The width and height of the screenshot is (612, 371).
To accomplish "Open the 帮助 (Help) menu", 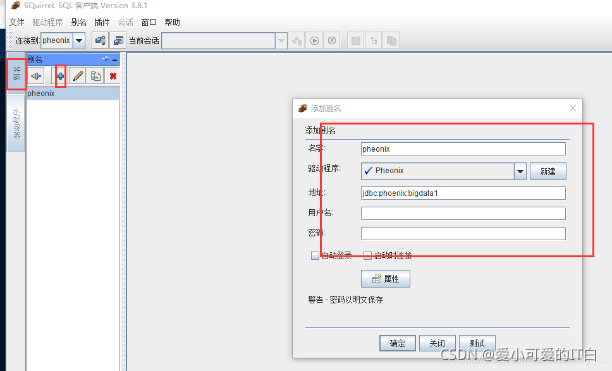I will pos(172,22).
